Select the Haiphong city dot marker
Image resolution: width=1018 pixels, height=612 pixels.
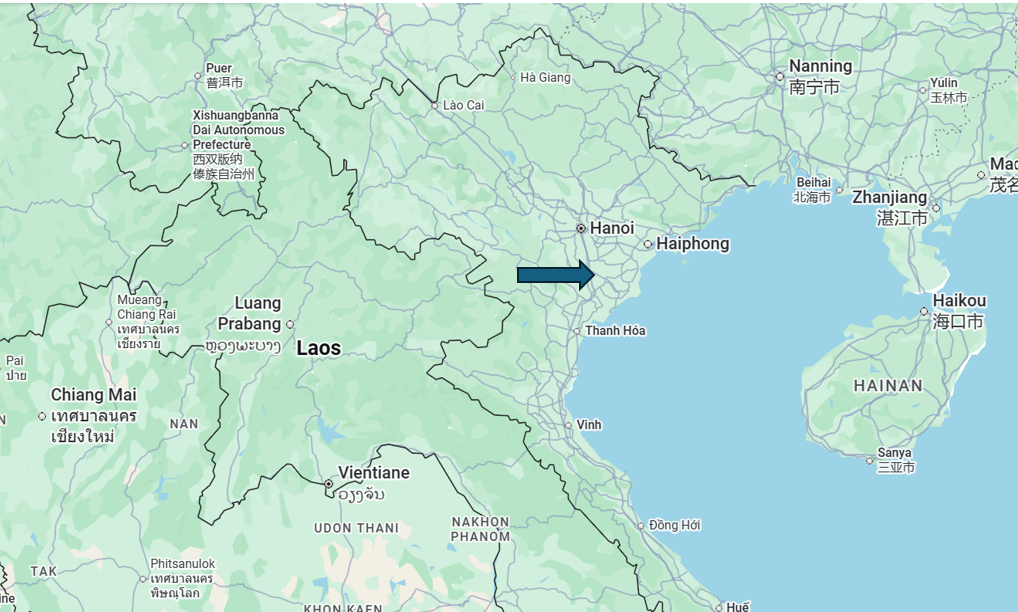pos(648,245)
